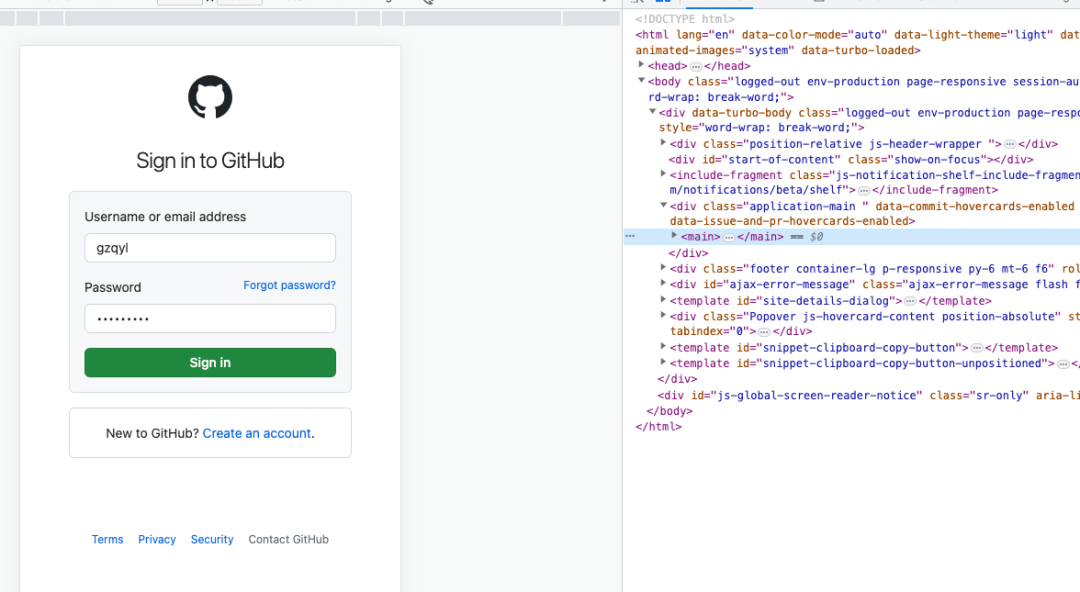The image size is (1080, 592).
Task: Focus the Password input field
Action: point(210,318)
